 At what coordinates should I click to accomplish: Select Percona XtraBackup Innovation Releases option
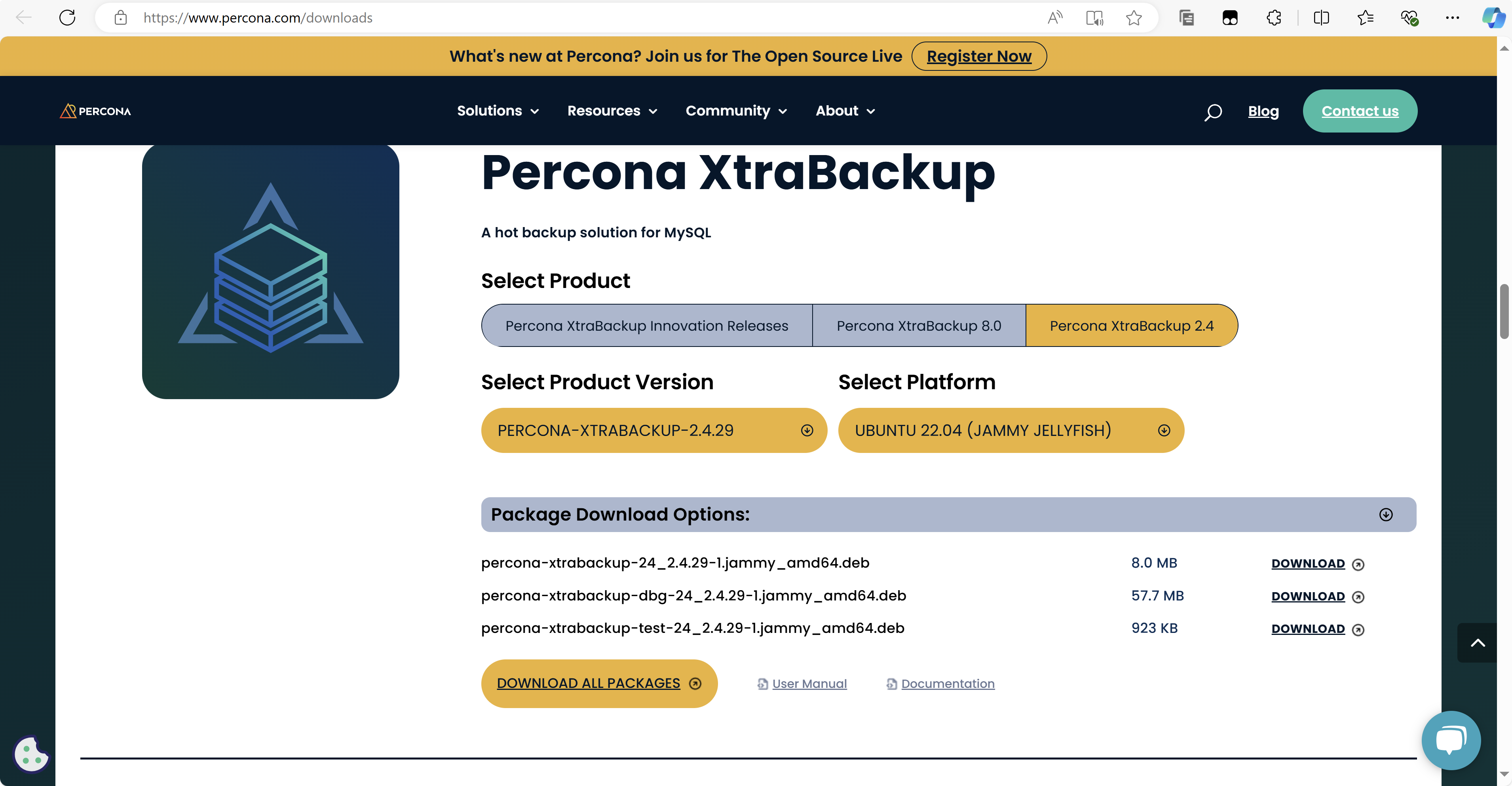646,326
